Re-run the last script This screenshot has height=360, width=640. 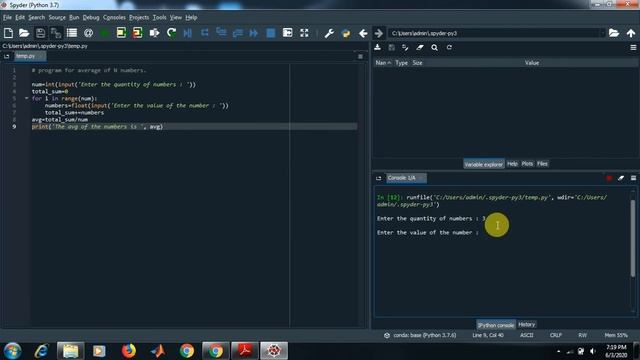(x=171, y=33)
